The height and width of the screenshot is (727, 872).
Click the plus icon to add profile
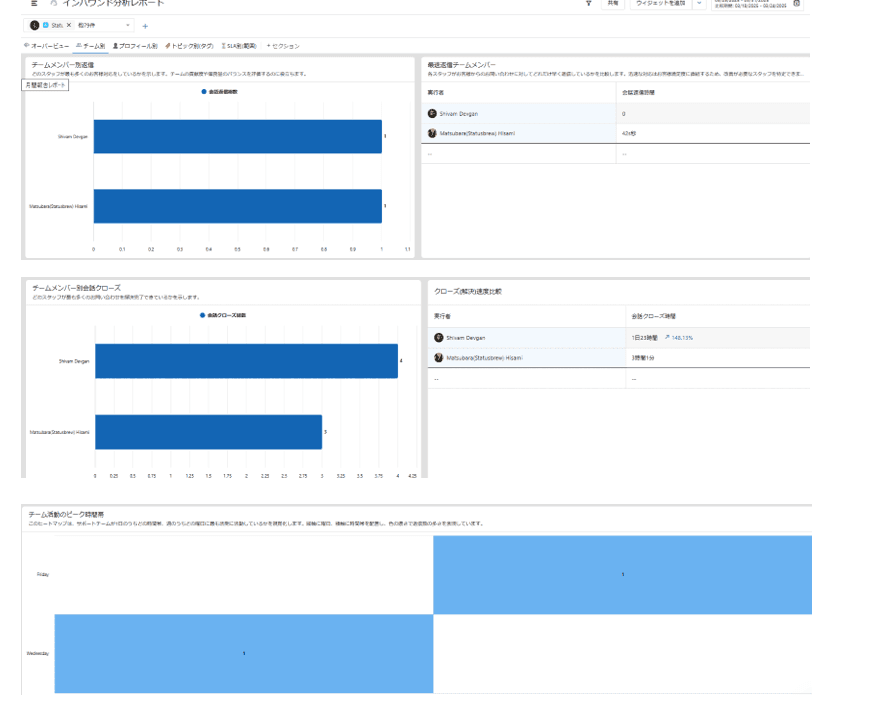pyautogui.click(x=145, y=25)
